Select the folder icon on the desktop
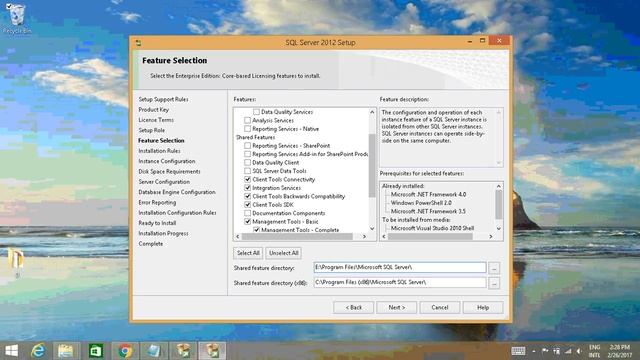The width and height of the screenshot is (640, 360). 16,259
